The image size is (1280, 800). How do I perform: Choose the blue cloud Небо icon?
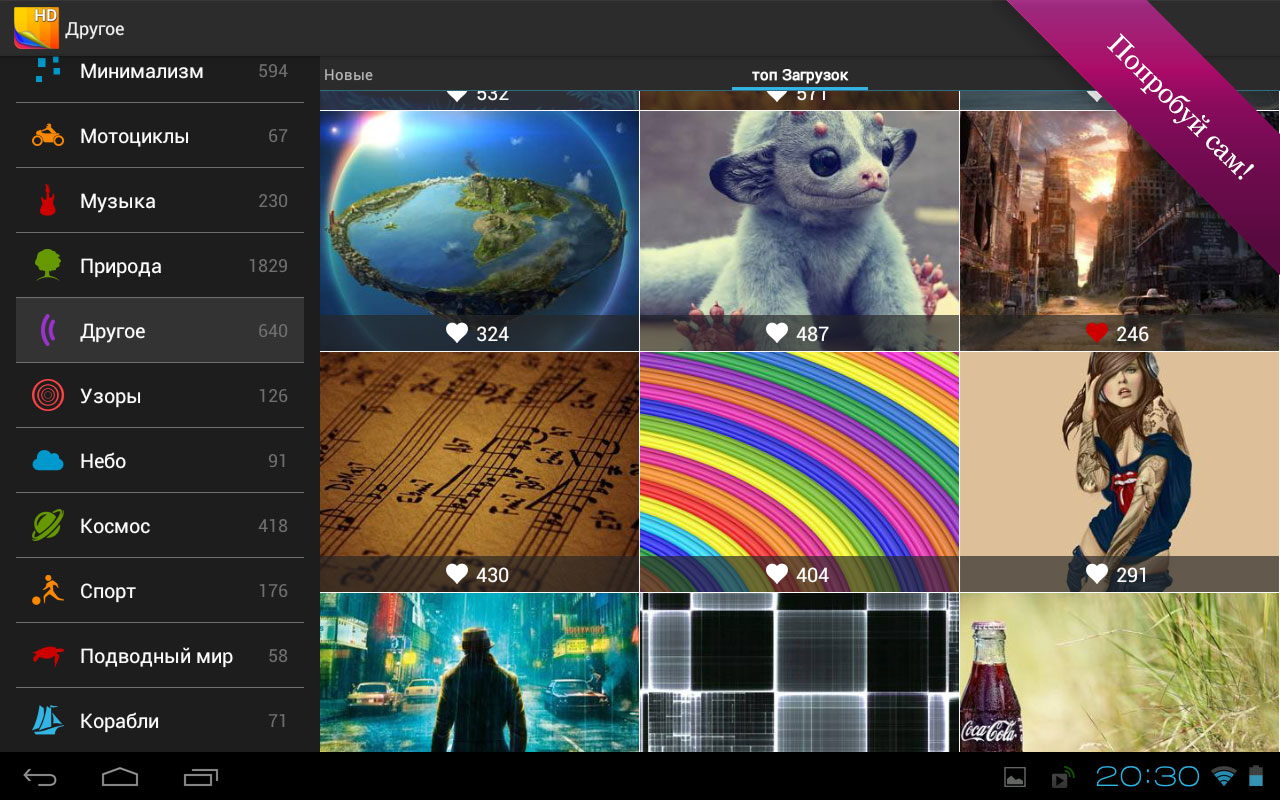pyautogui.click(x=47, y=460)
